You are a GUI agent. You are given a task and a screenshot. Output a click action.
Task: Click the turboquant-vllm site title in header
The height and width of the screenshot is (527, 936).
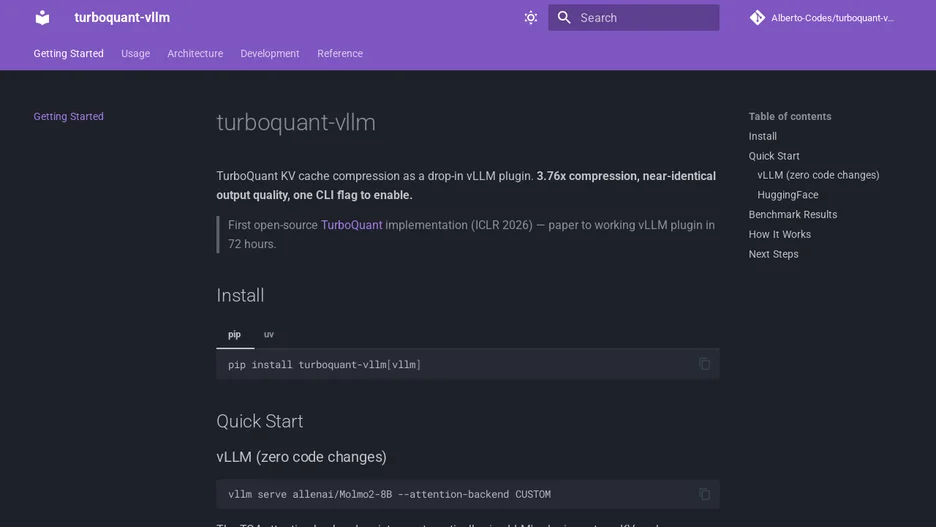[x=122, y=18]
